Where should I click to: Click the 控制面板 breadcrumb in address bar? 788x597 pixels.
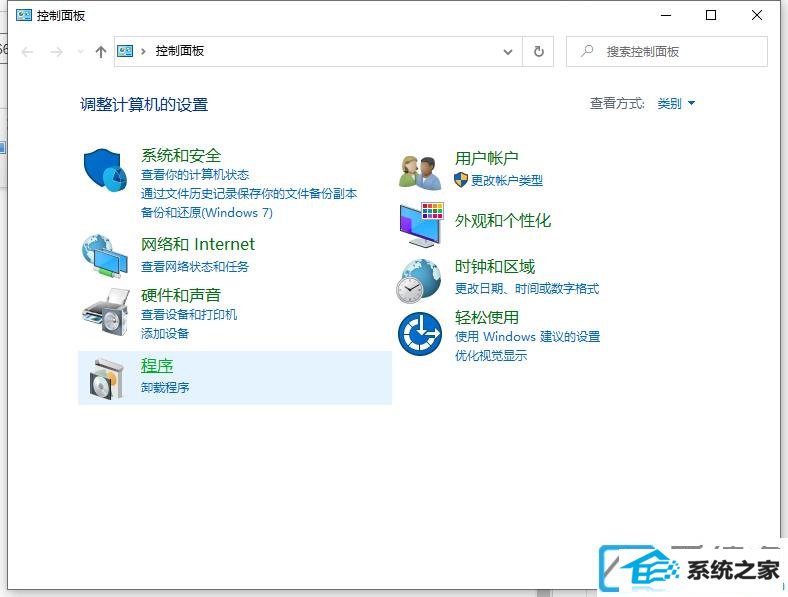coord(179,51)
